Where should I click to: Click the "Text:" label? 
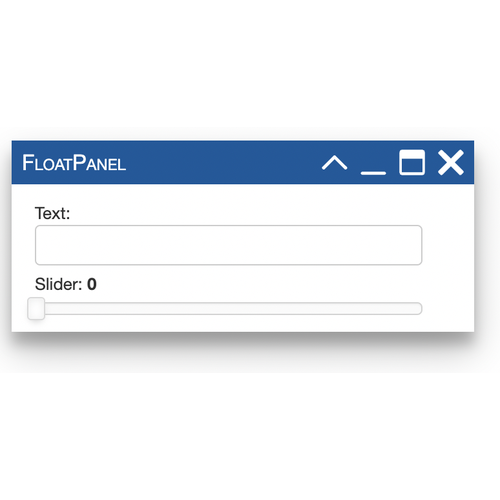click(52, 213)
